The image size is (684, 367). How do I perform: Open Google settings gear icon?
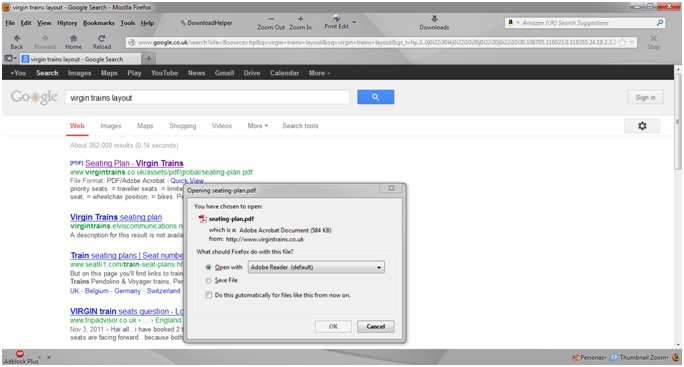coord(642,126)
